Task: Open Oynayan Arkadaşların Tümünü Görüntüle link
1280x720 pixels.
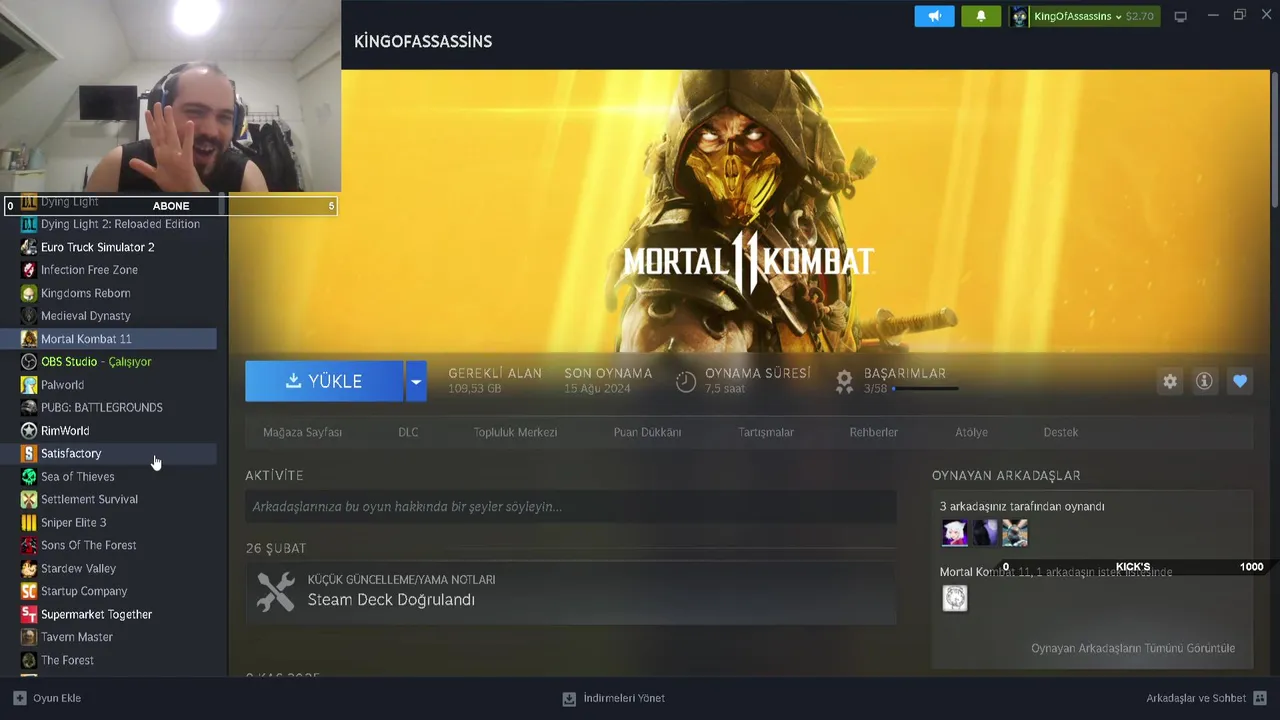Action: 1133,648
